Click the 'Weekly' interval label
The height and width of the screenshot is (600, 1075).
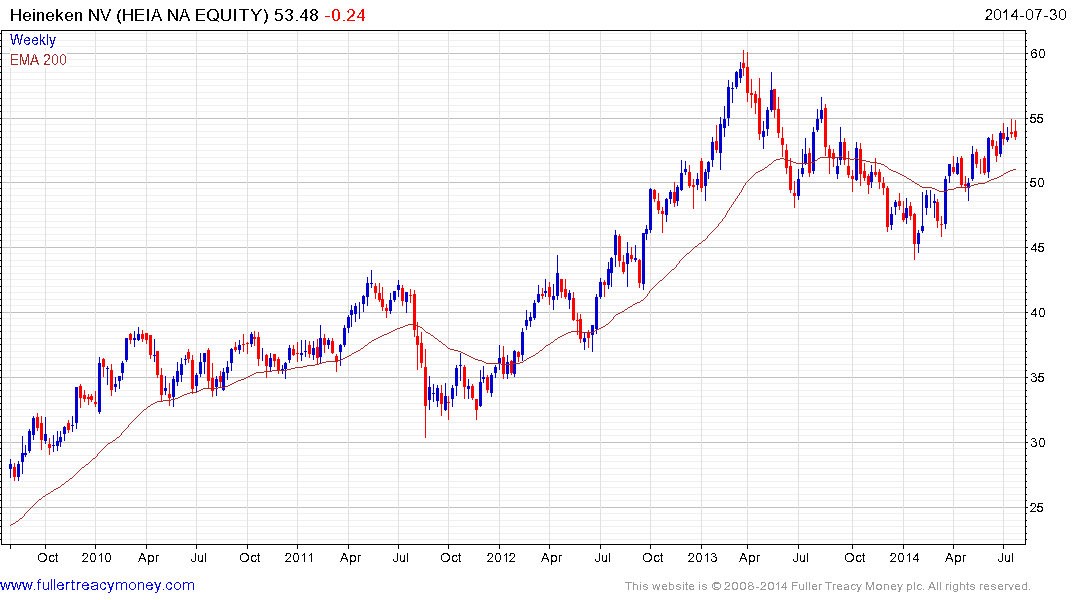[x=33, y=40]
